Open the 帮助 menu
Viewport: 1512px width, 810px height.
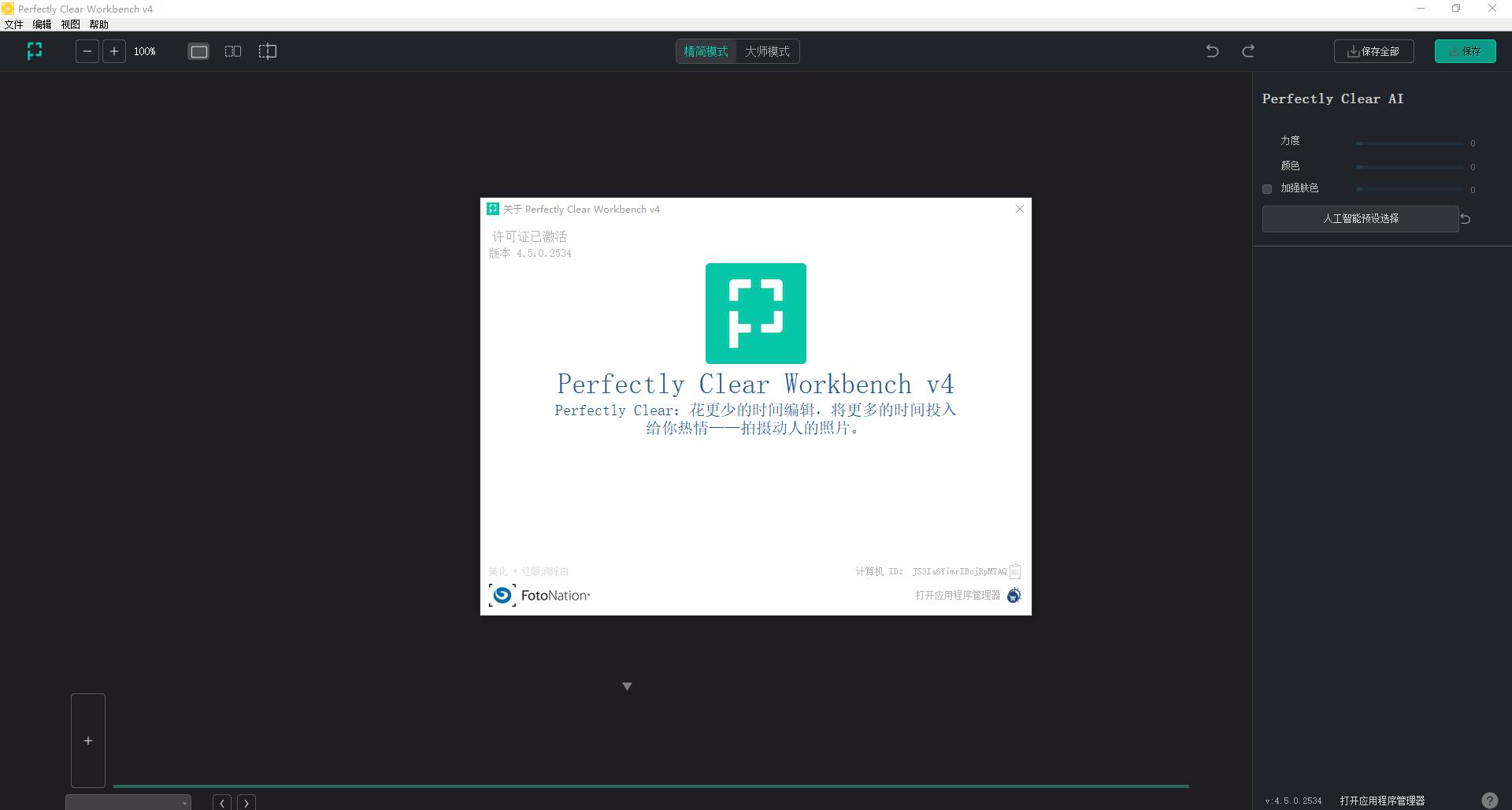coord(99,24)
